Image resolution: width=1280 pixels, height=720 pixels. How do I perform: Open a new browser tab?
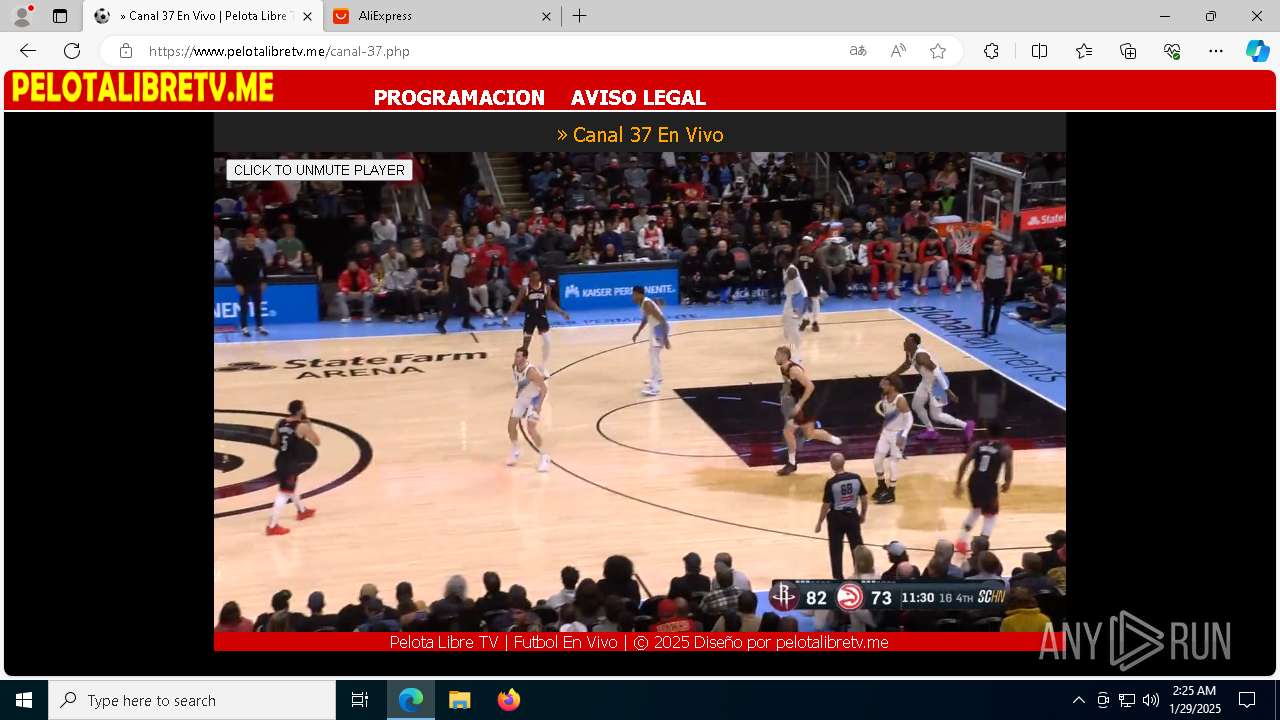pos(580,16)
